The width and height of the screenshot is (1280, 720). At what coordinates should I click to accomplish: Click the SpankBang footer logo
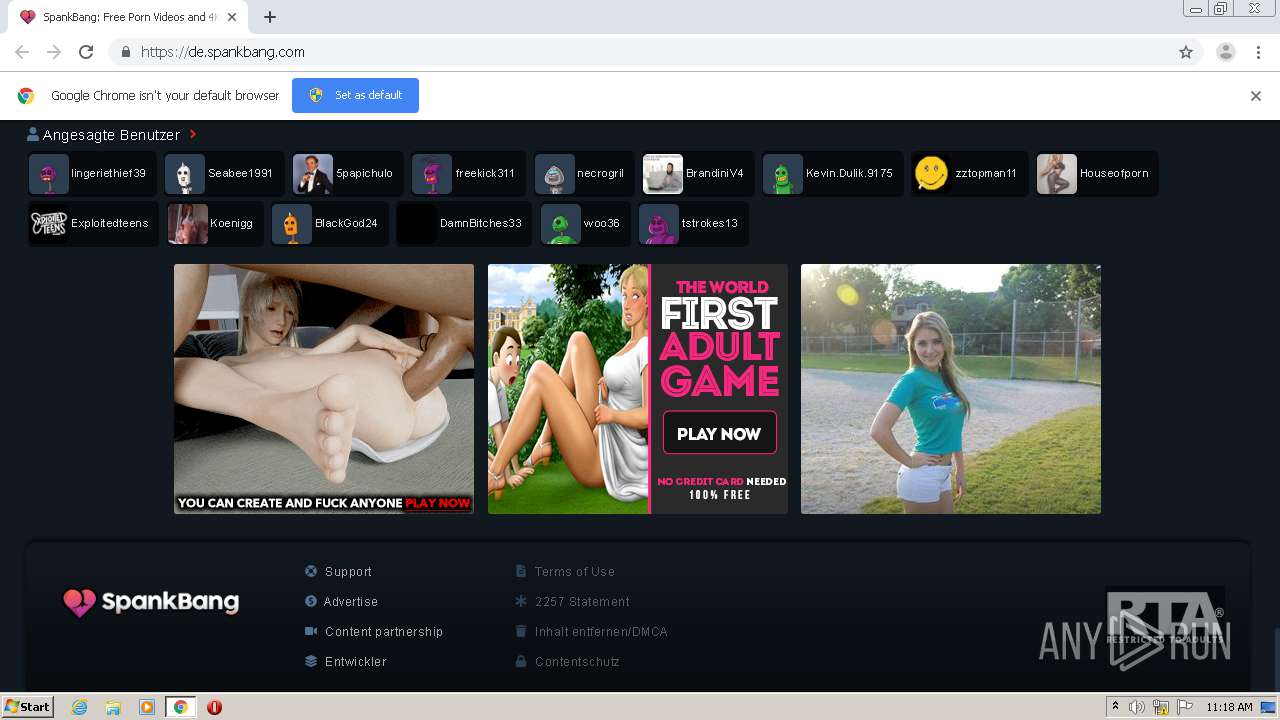[x=151, y=602]
